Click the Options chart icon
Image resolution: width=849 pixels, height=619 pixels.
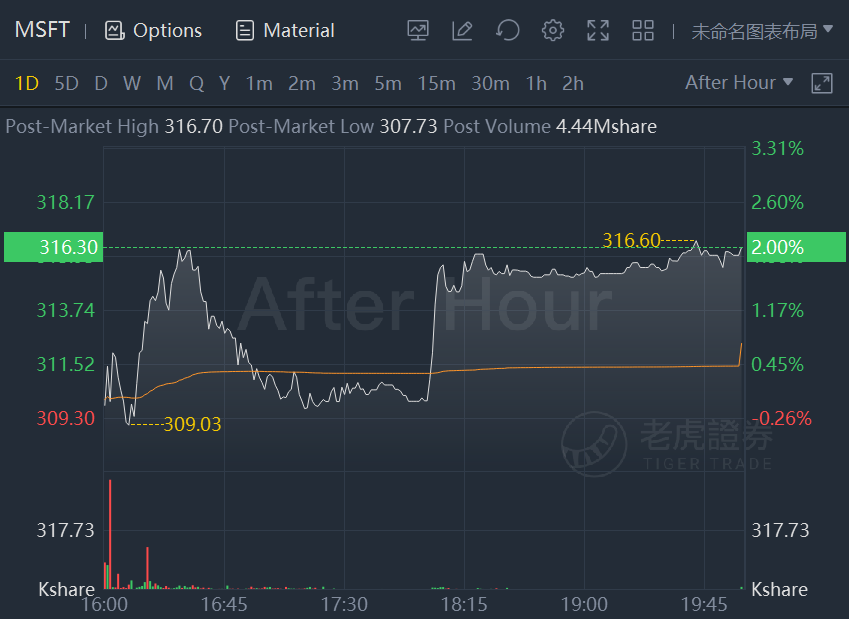pyautogui.click(x=114, y=30)
